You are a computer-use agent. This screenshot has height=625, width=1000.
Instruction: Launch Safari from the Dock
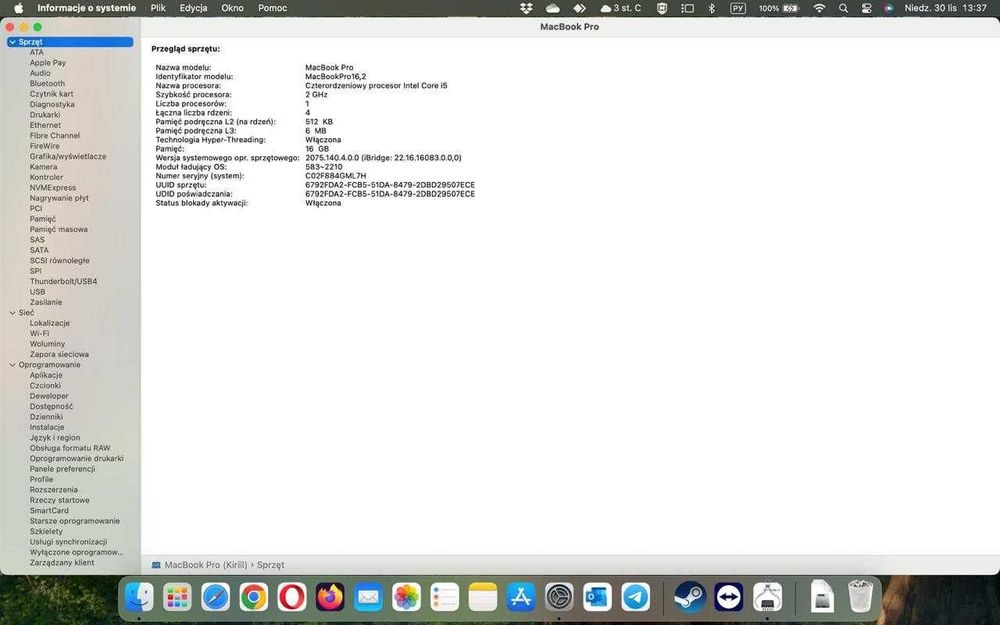click(x=216, y=598)
